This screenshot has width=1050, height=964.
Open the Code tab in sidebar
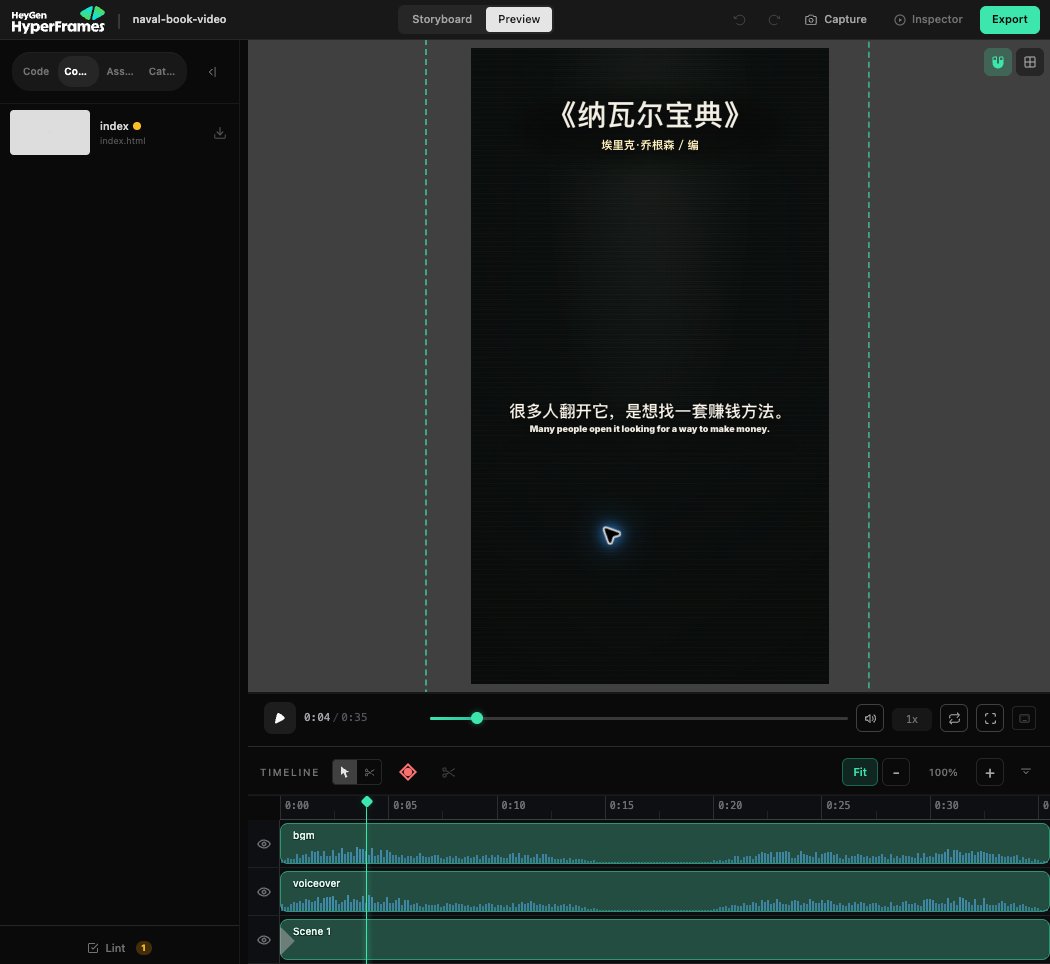(x=36, y=72)
